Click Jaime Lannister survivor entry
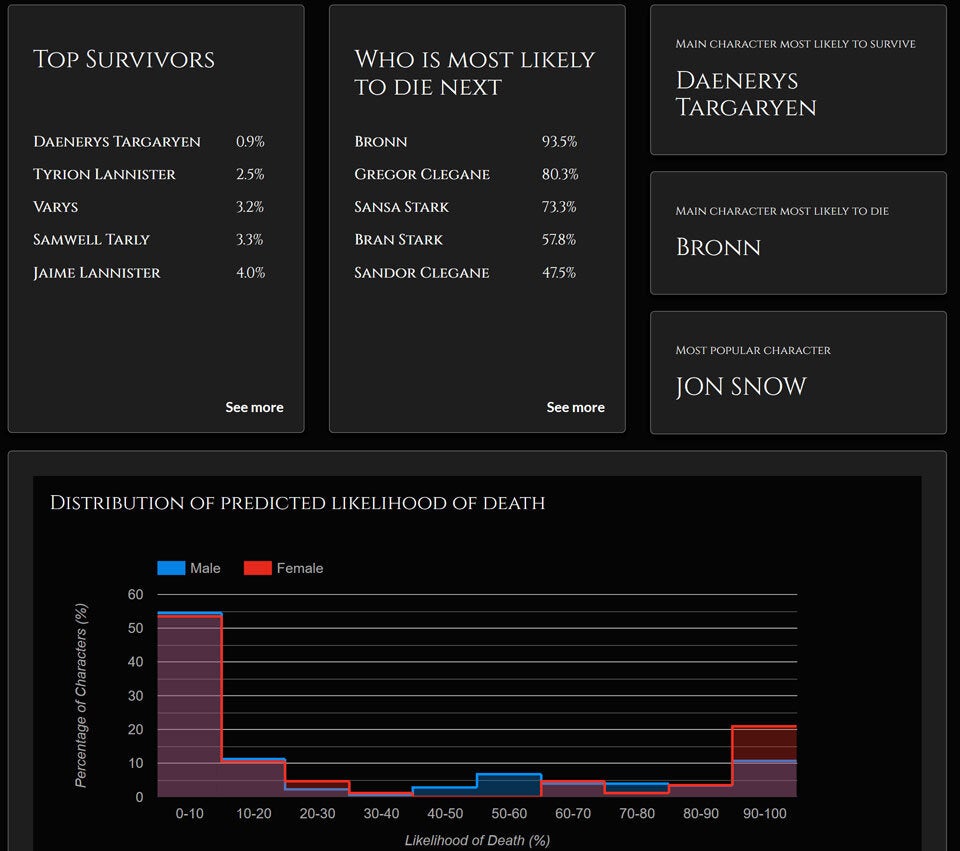The image size is (960, 851). pos(97,273)
